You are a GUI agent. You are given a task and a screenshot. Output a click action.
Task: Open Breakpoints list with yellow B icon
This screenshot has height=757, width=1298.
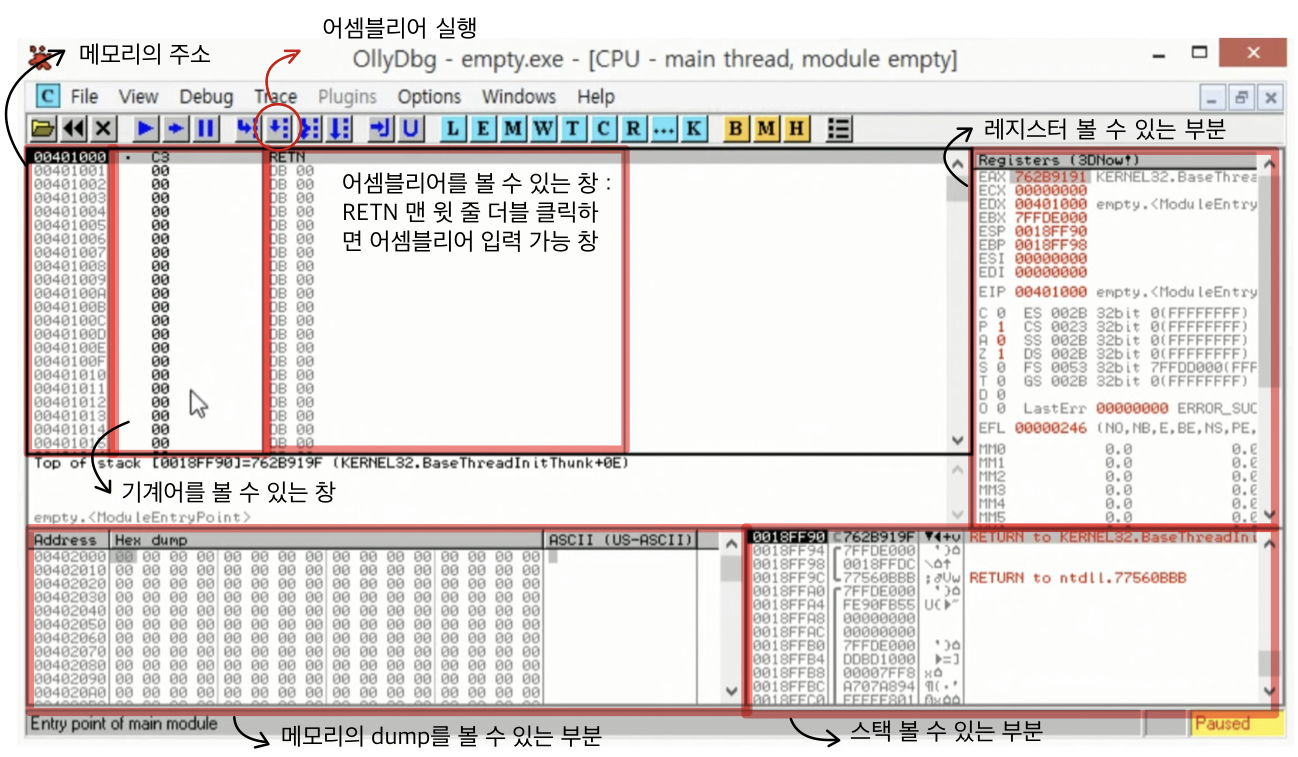coord(737,128)
